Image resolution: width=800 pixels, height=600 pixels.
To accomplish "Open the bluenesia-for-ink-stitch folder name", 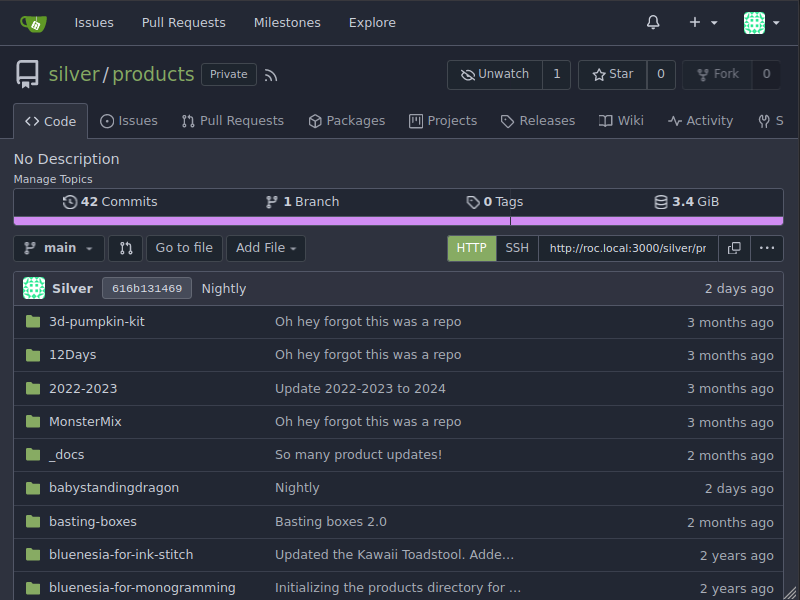I will pos(121,555).
